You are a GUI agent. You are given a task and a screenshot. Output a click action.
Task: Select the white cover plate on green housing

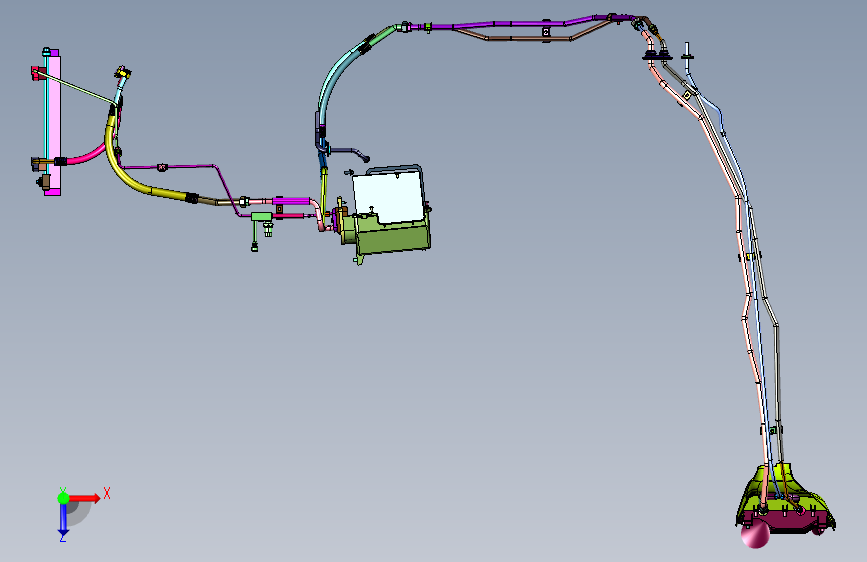[x=389, y=197]
